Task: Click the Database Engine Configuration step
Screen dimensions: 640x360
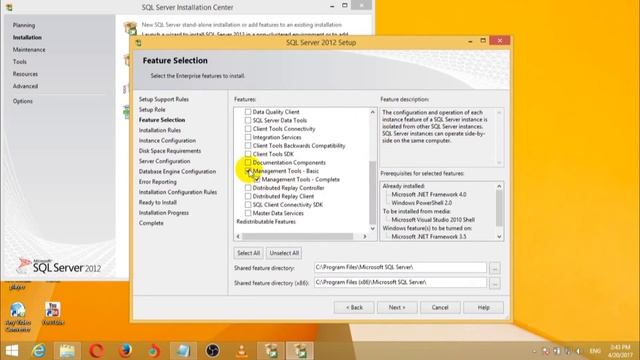Action: pos(178,171)
